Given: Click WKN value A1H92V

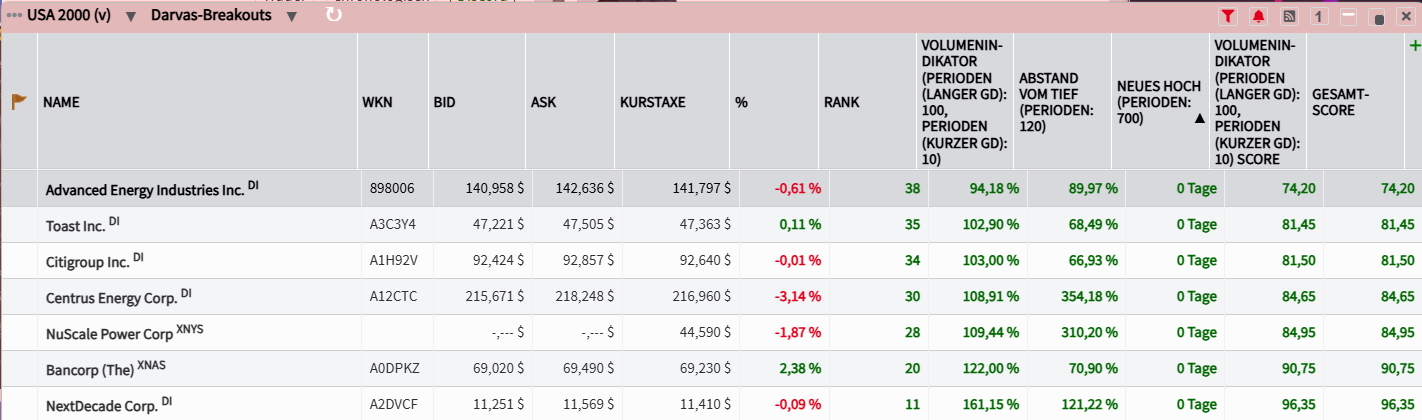Looking at the screenshot, I should pyautogui.click(x=392, y=260).
